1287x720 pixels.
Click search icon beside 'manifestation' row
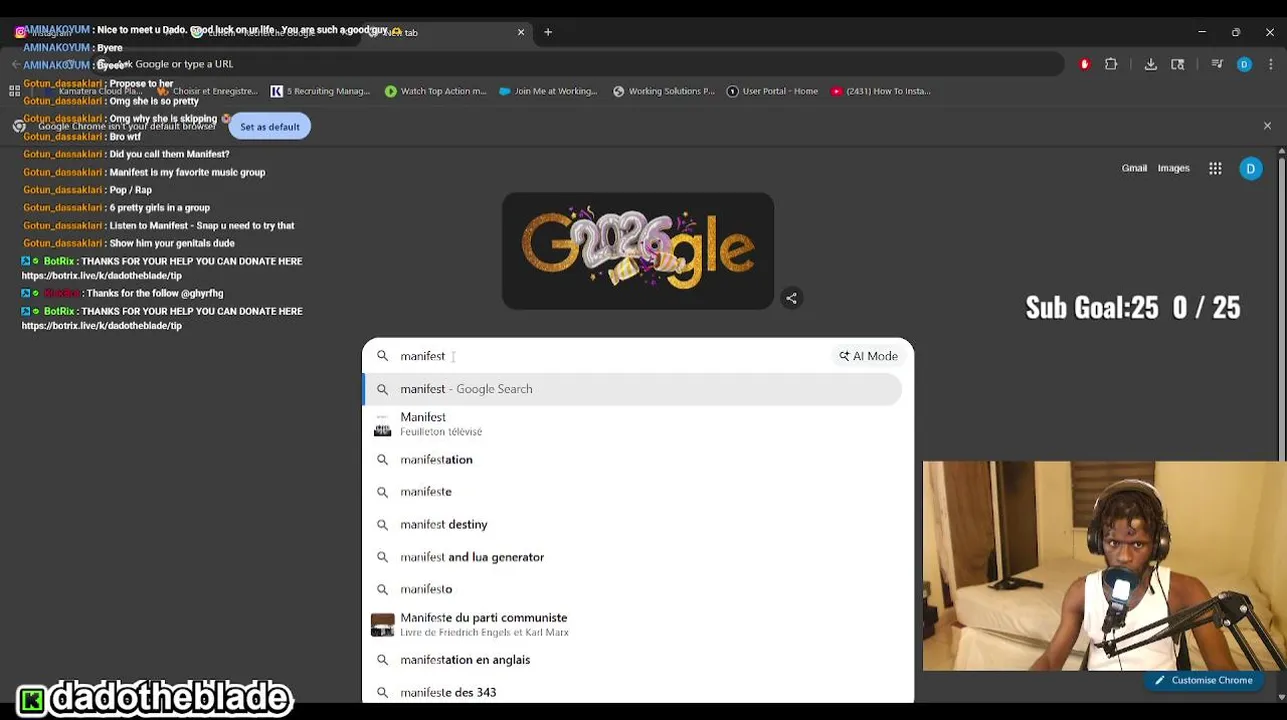point(382,460)
